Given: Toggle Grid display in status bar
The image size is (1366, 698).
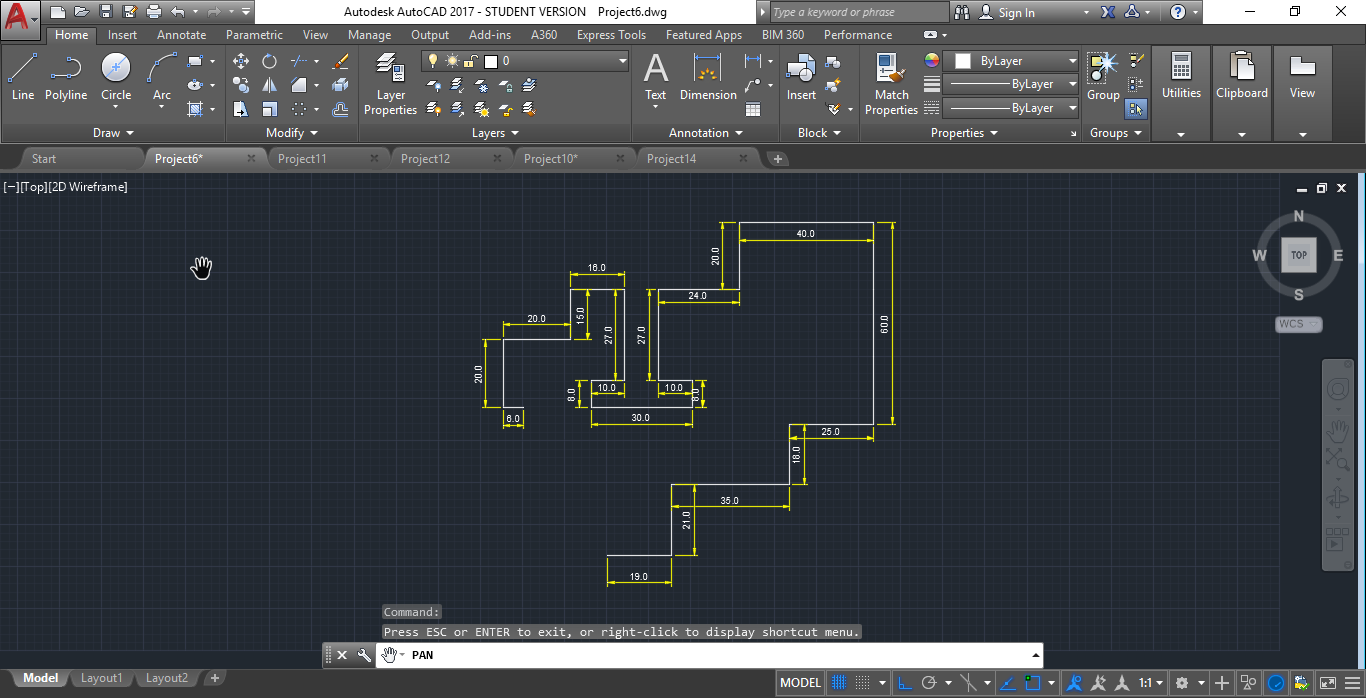Looking at the screenshot, I should pos(838,682).
